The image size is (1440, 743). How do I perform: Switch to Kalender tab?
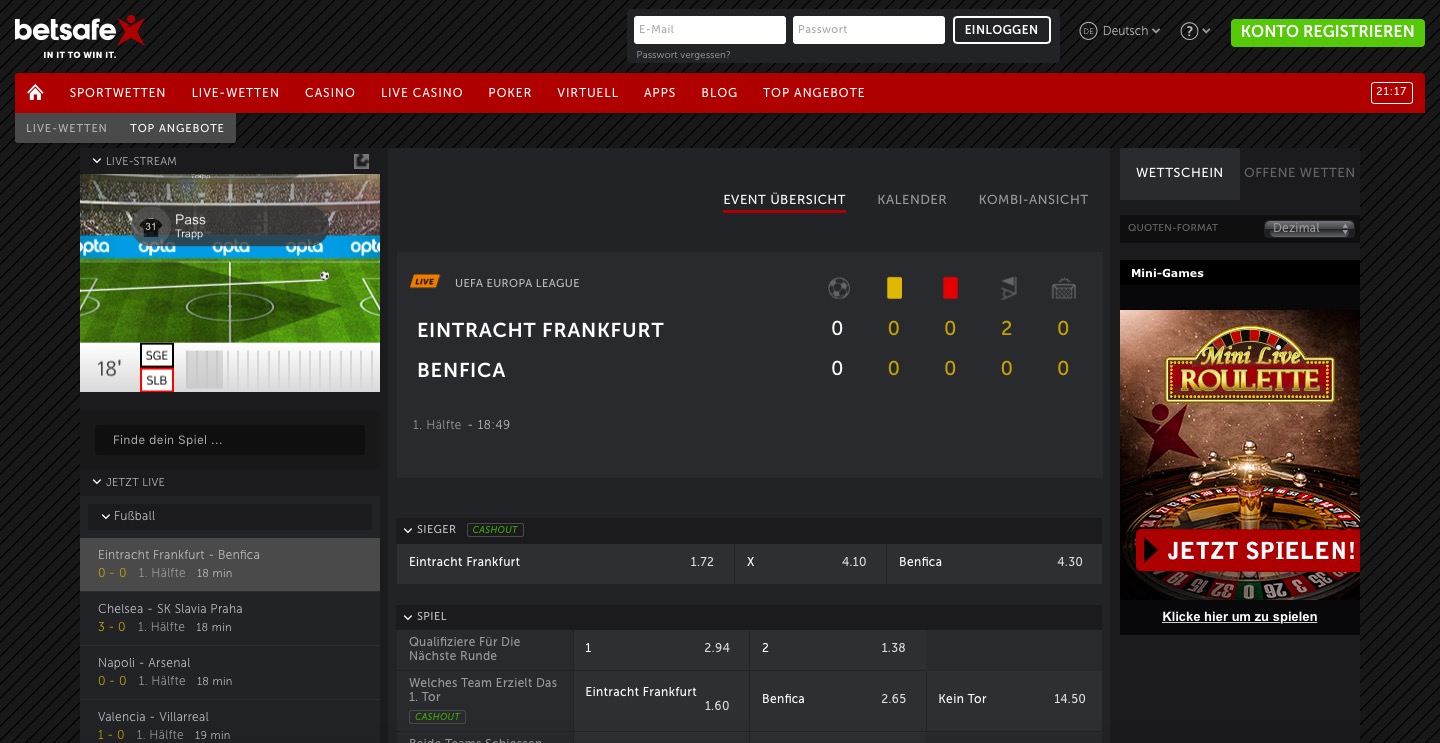click(x=912, y=200)
